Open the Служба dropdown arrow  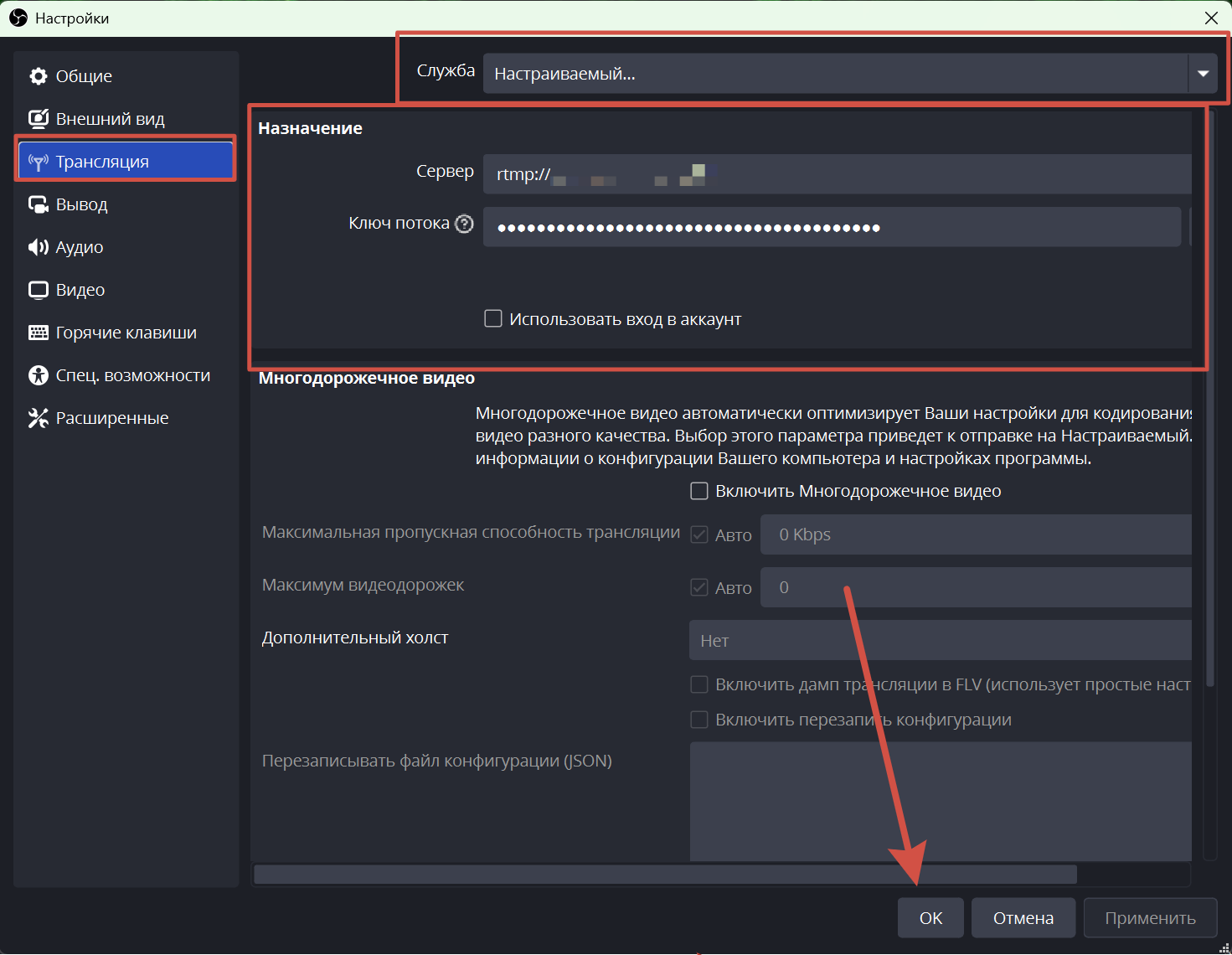1203,74
